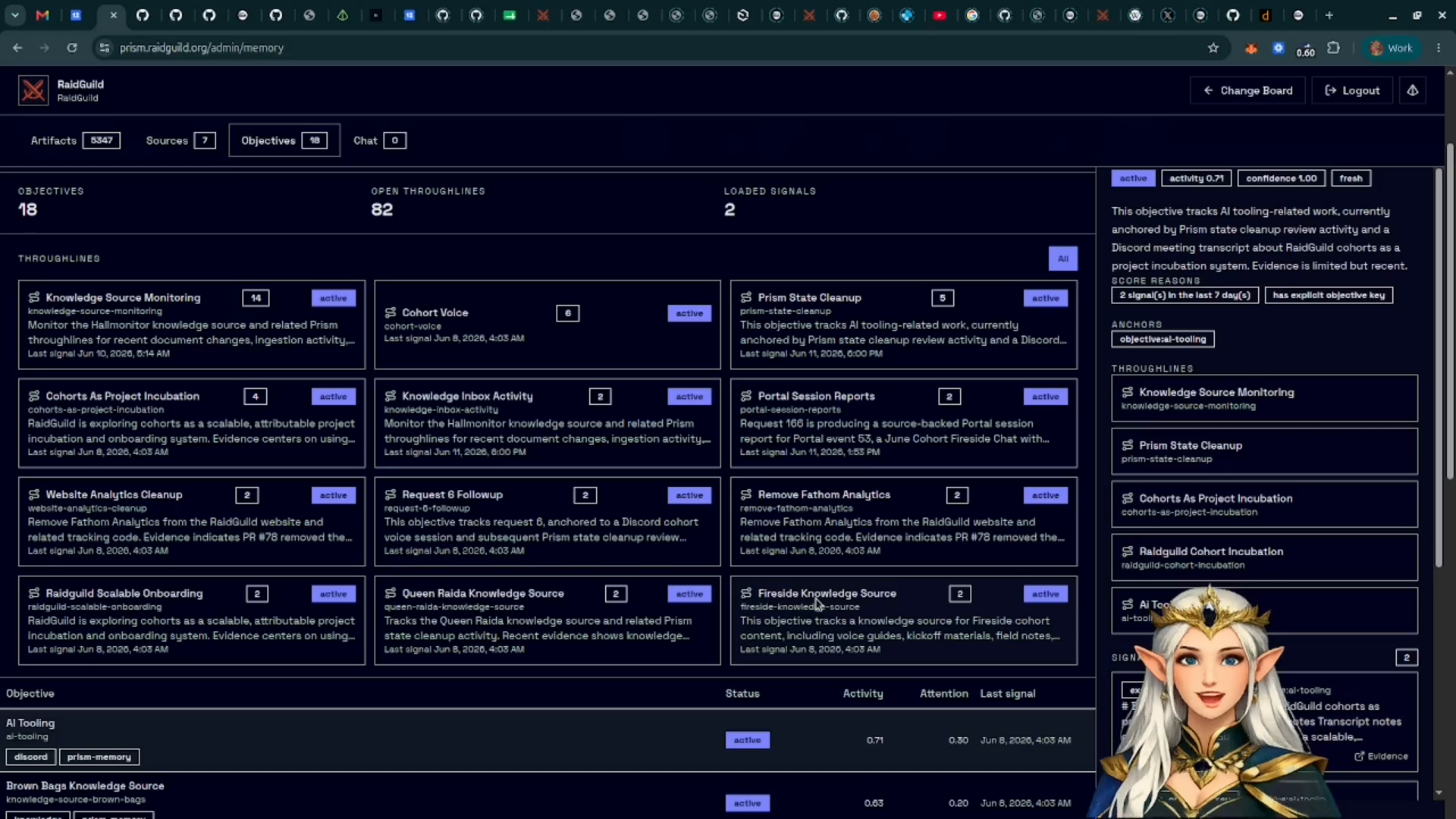Go back to the previous page
Image resolution: width=1456 pixels, height=819 pixels.
click(x=17, y=48)
